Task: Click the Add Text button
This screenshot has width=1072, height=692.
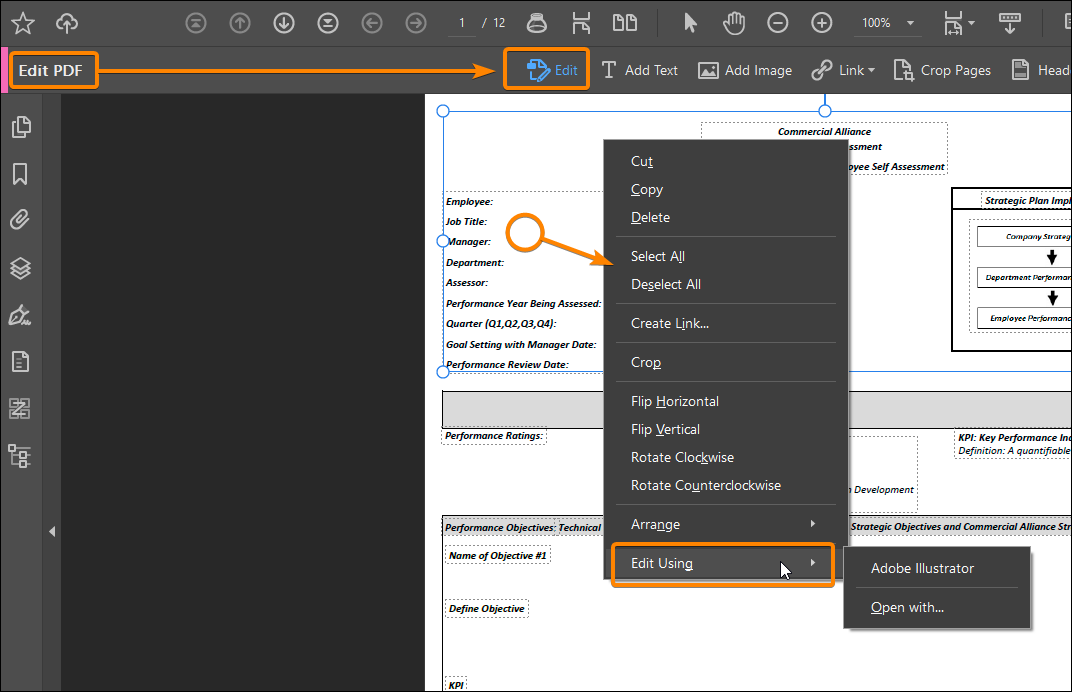Action: (640, 70)
